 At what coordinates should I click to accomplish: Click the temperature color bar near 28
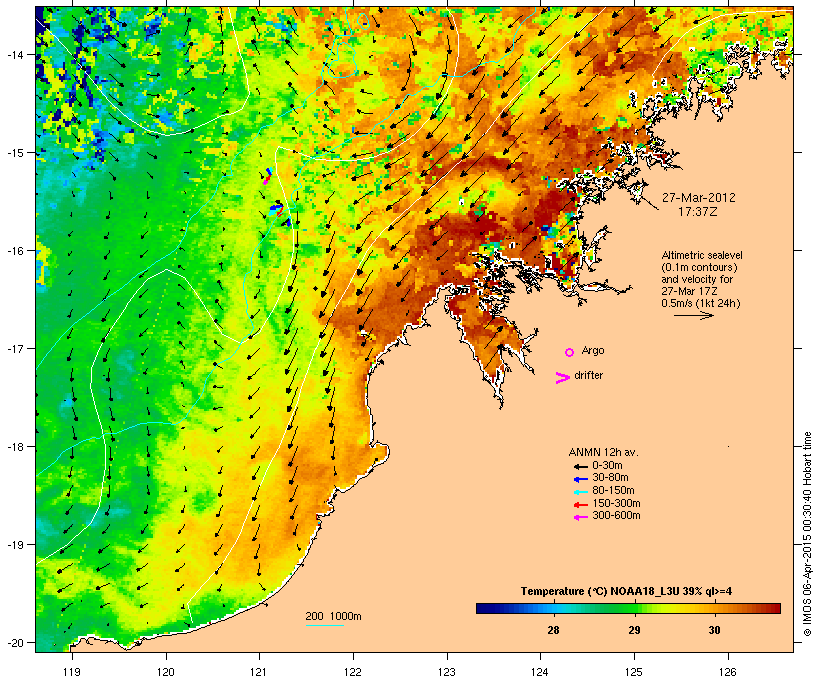(553, 608)
